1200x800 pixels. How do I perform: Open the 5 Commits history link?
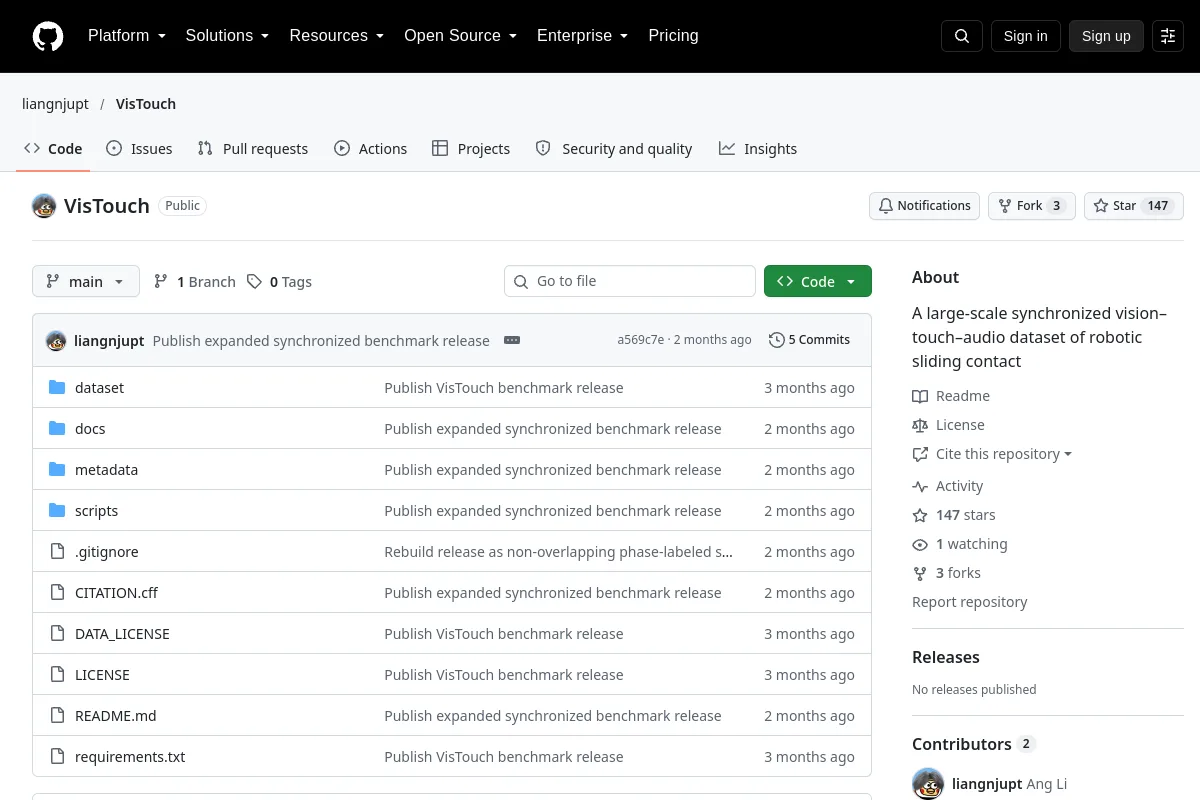[x=810, y=340]
